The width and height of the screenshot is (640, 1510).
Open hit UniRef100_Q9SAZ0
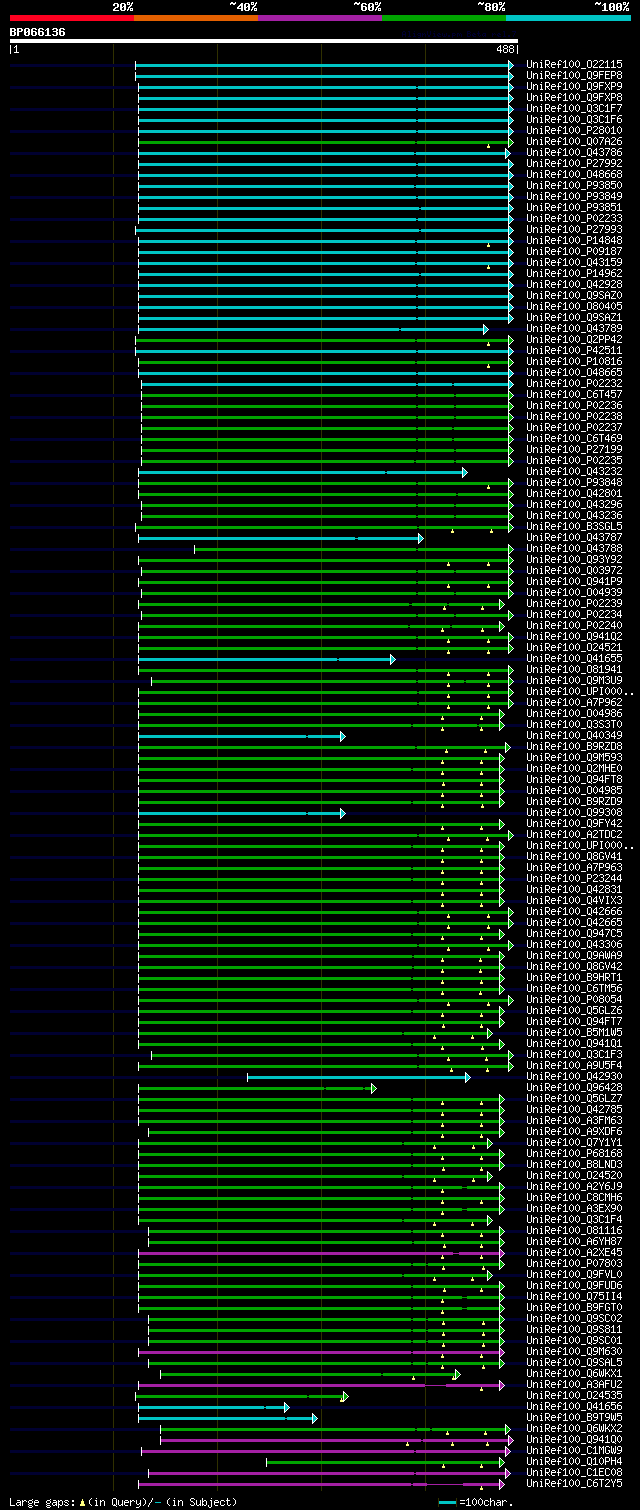click(574, 296)
